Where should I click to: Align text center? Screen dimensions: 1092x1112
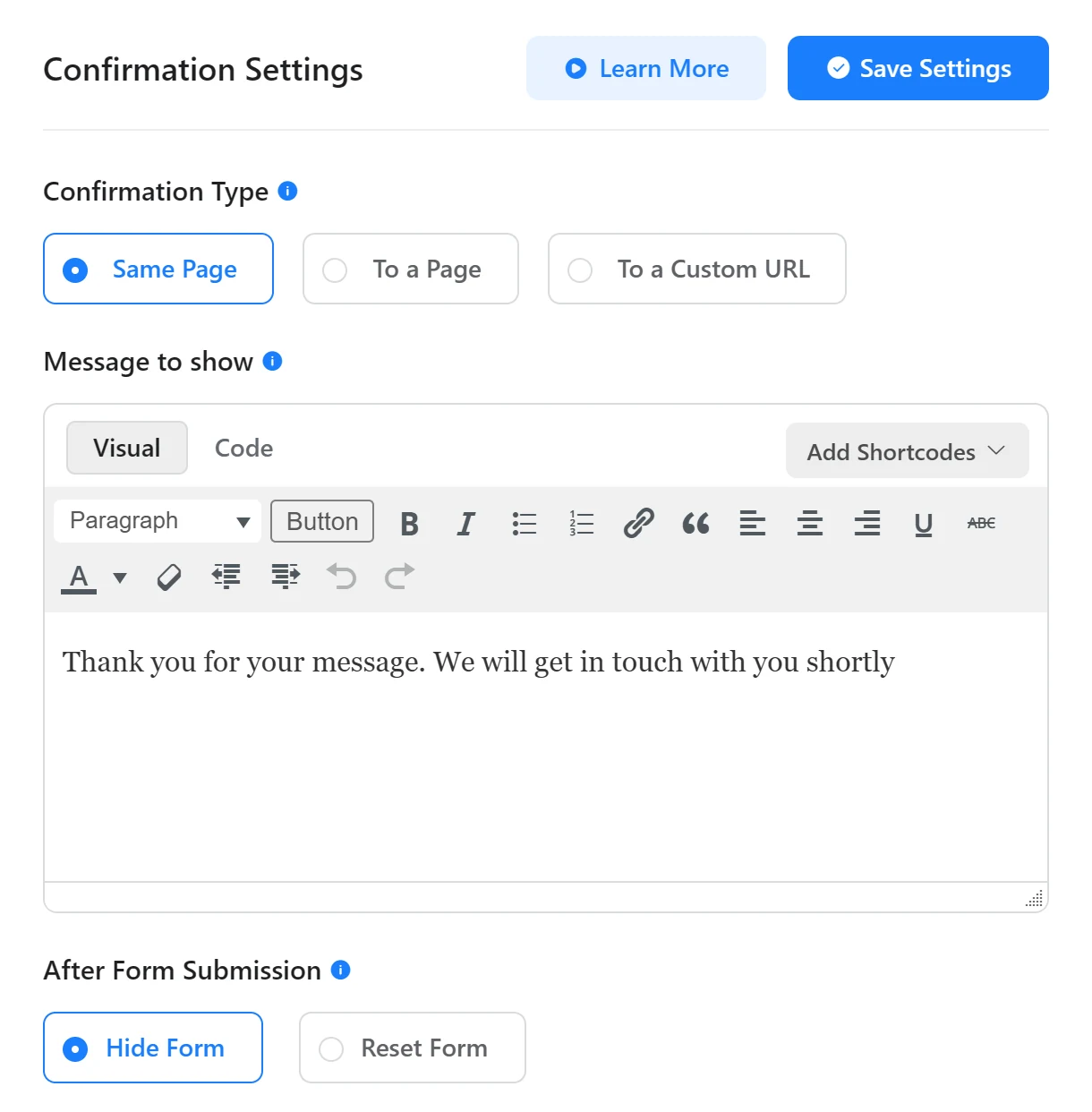point(810,523)
